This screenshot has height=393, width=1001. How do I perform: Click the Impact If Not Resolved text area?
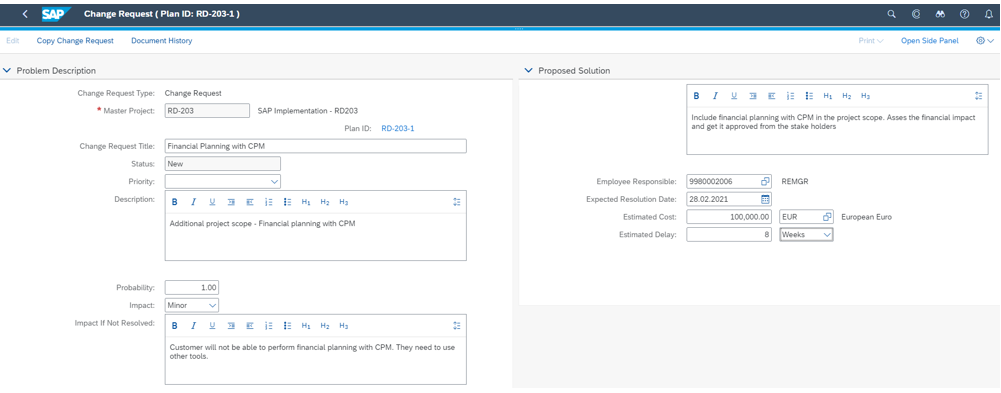click(x=315, y=360)
